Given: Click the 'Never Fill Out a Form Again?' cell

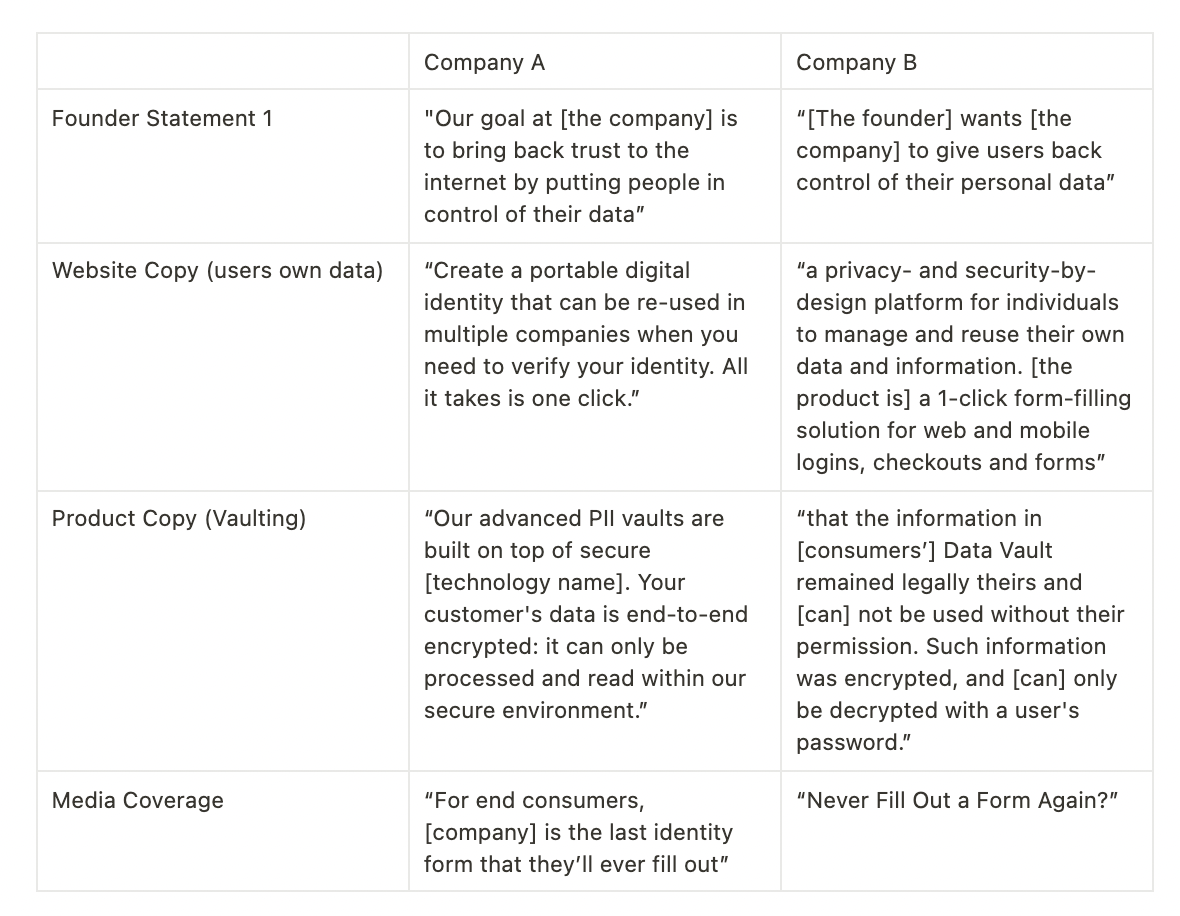Looking at the screenshot, I should 956,800.
